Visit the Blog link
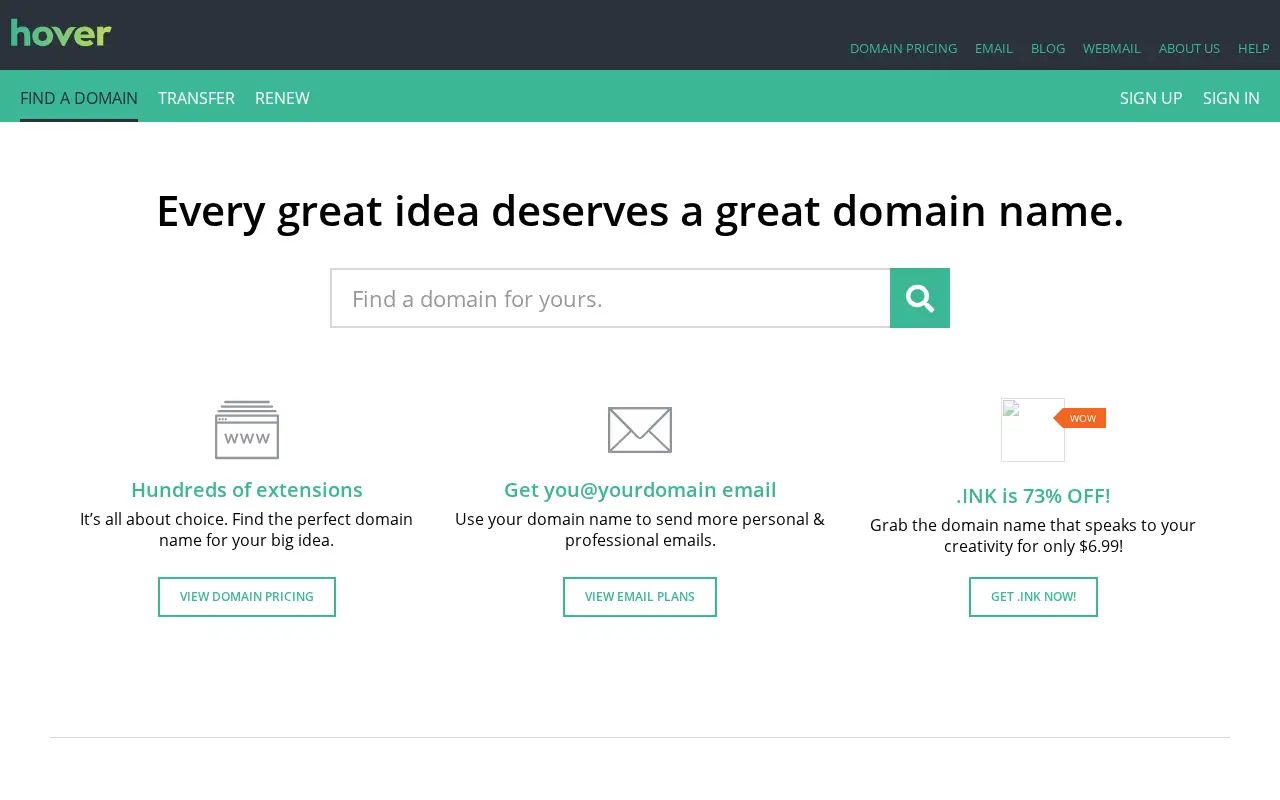 (x=1048, y=48)
